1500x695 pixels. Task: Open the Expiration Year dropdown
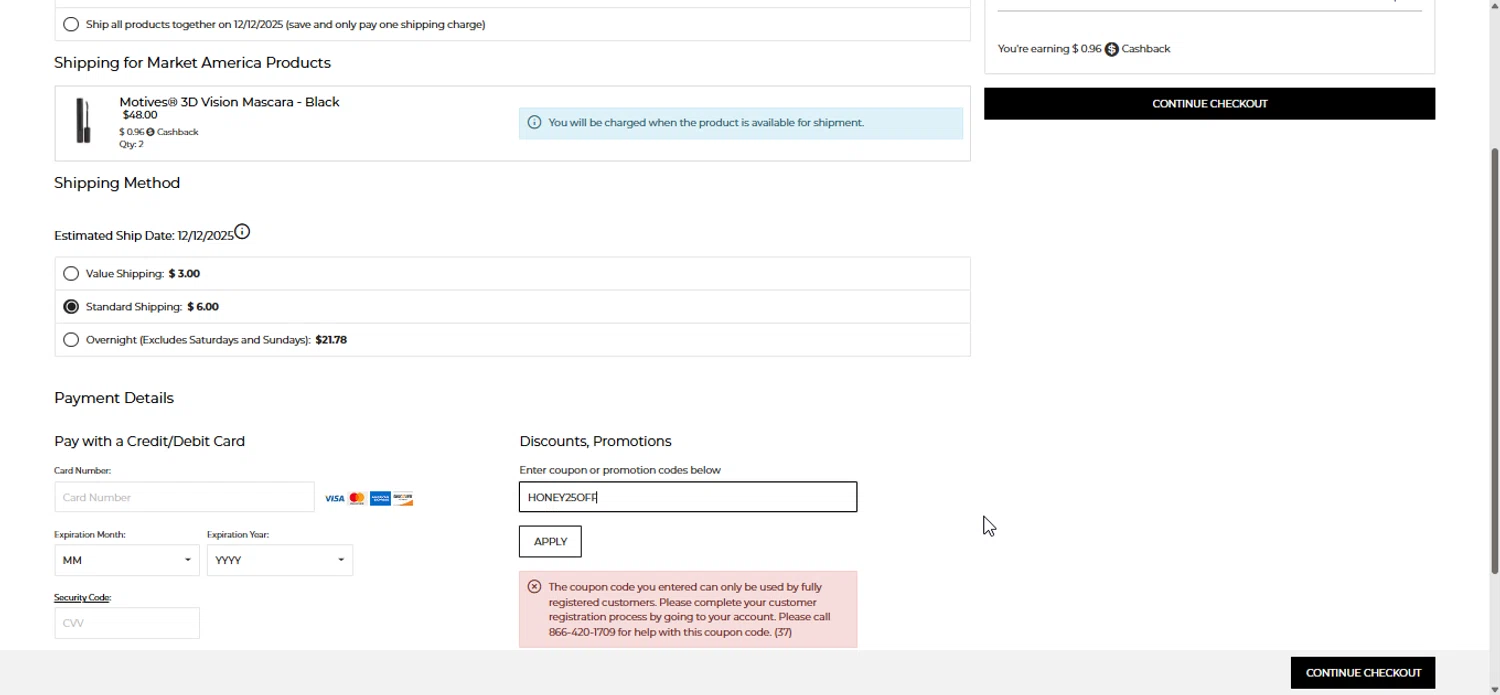point(280,560)
